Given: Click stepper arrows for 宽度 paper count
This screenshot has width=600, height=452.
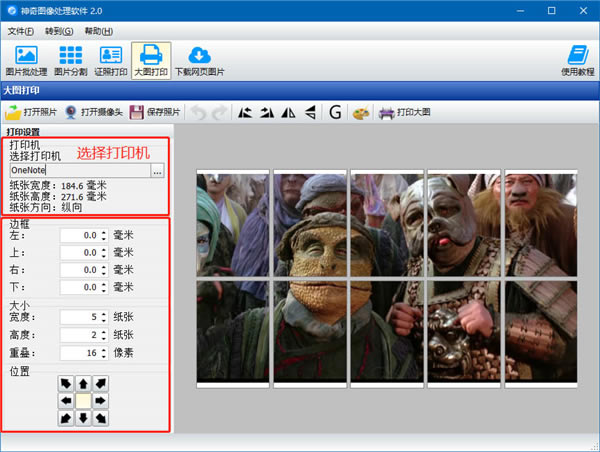Looking at the screenshot, I should click(103, 317).
